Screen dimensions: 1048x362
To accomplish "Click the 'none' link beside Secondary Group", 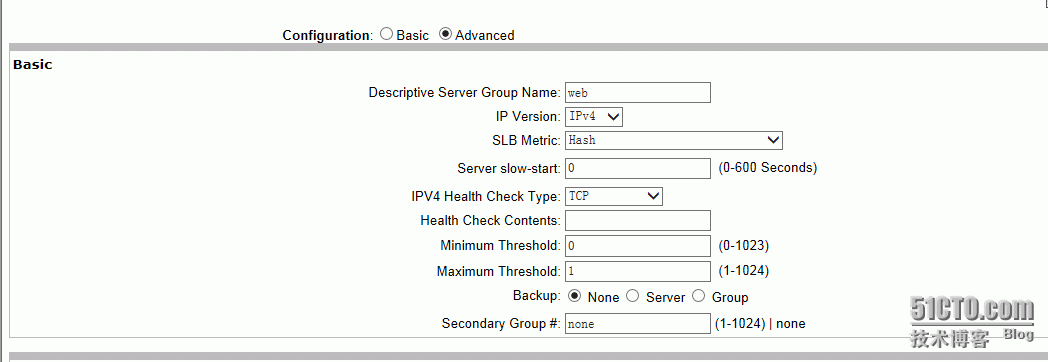I will click(x=791, y=324).
